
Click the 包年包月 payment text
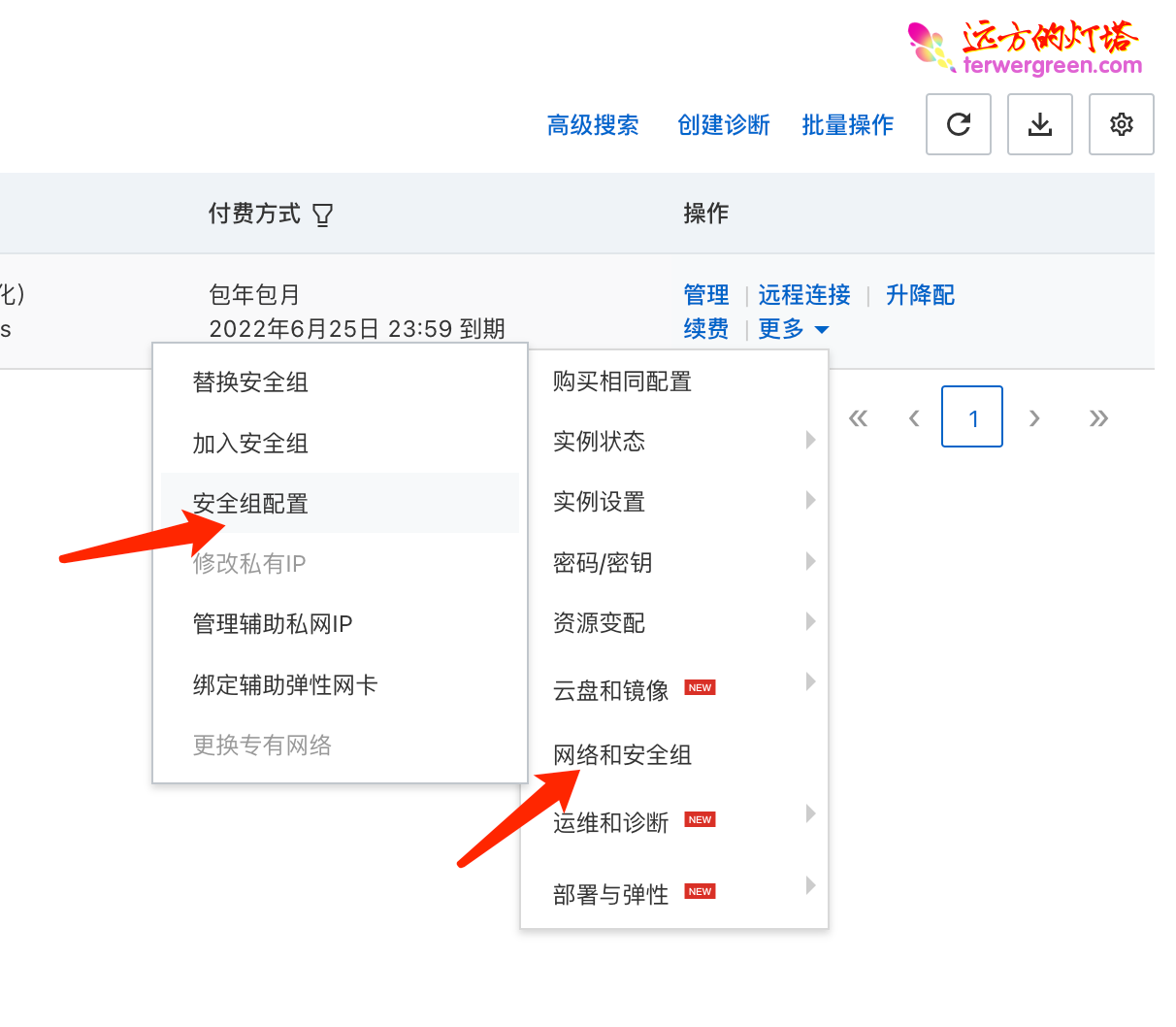pos(254,295)
